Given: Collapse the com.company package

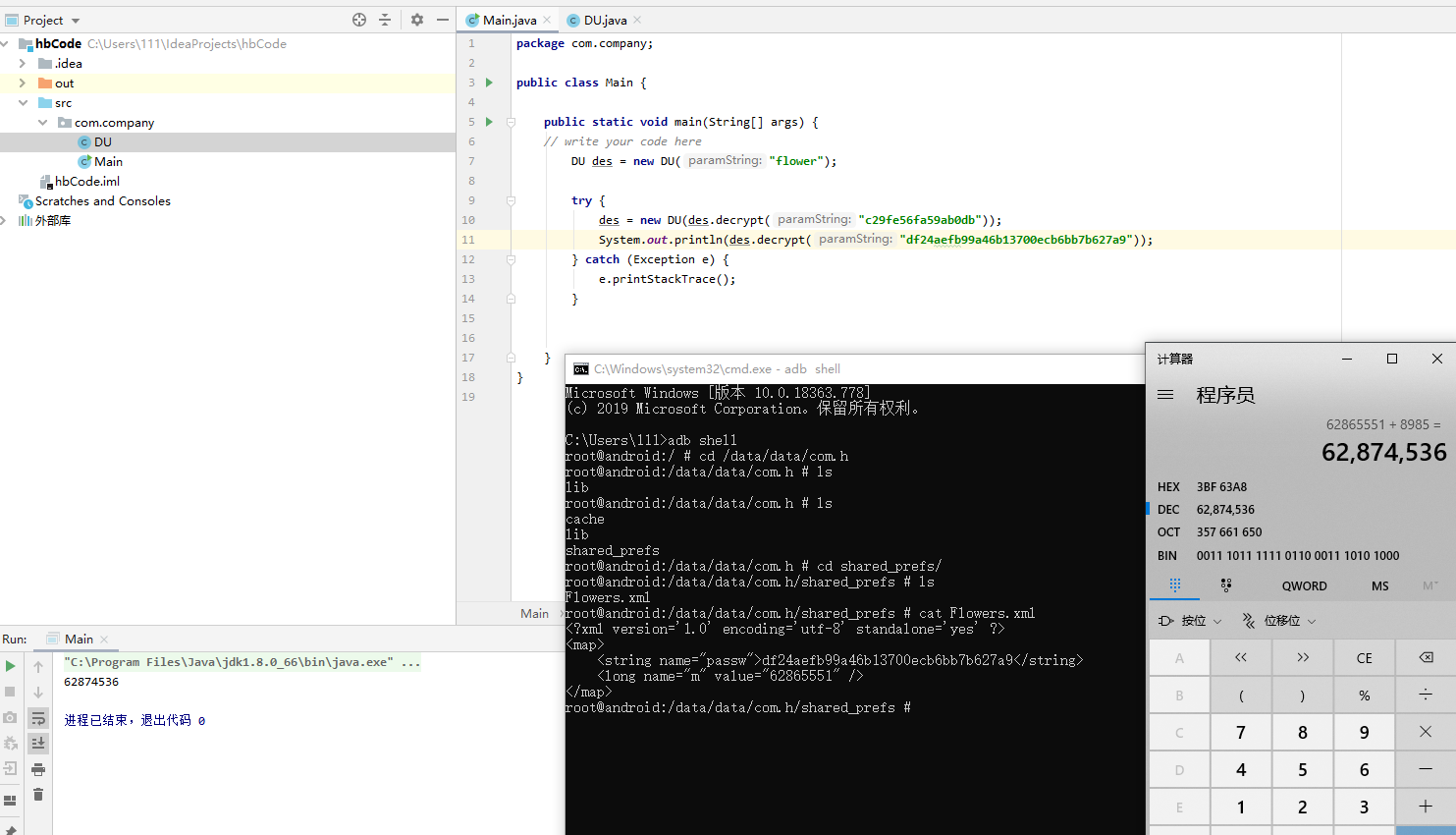Looking at the screenshot, I should pos(42,123).
